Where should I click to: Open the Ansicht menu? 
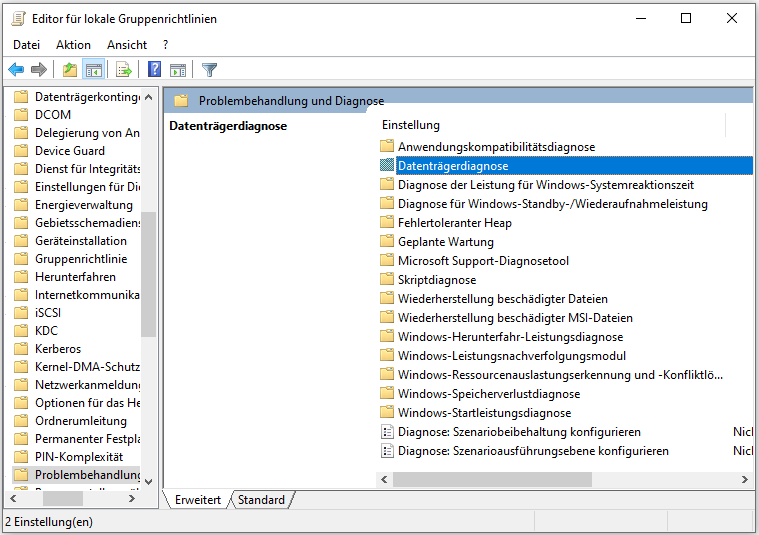point(127,45)
